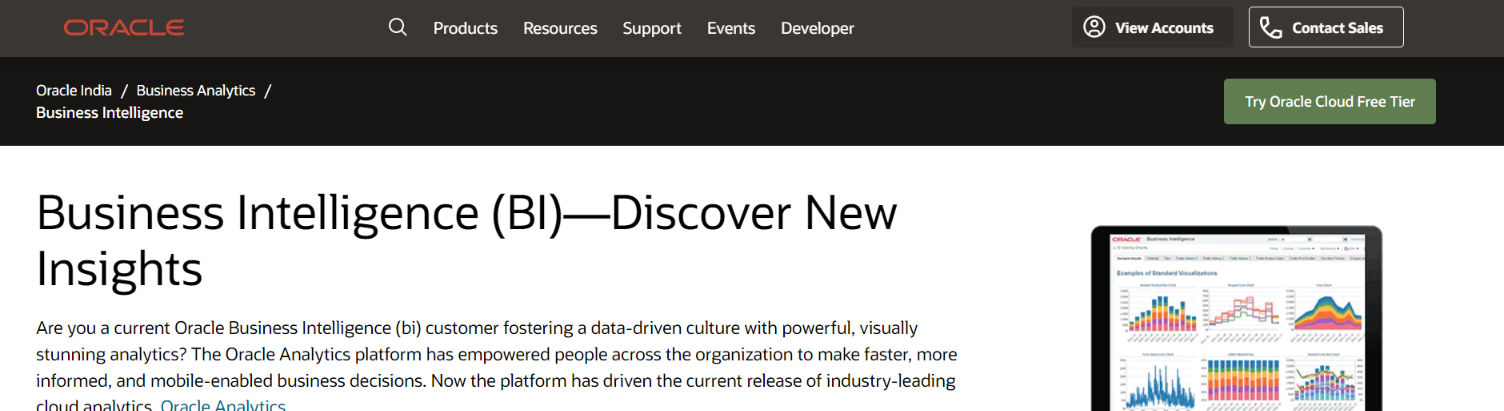
Task: Follow the Oracle Analytics link
Action: tap(223, 405)
